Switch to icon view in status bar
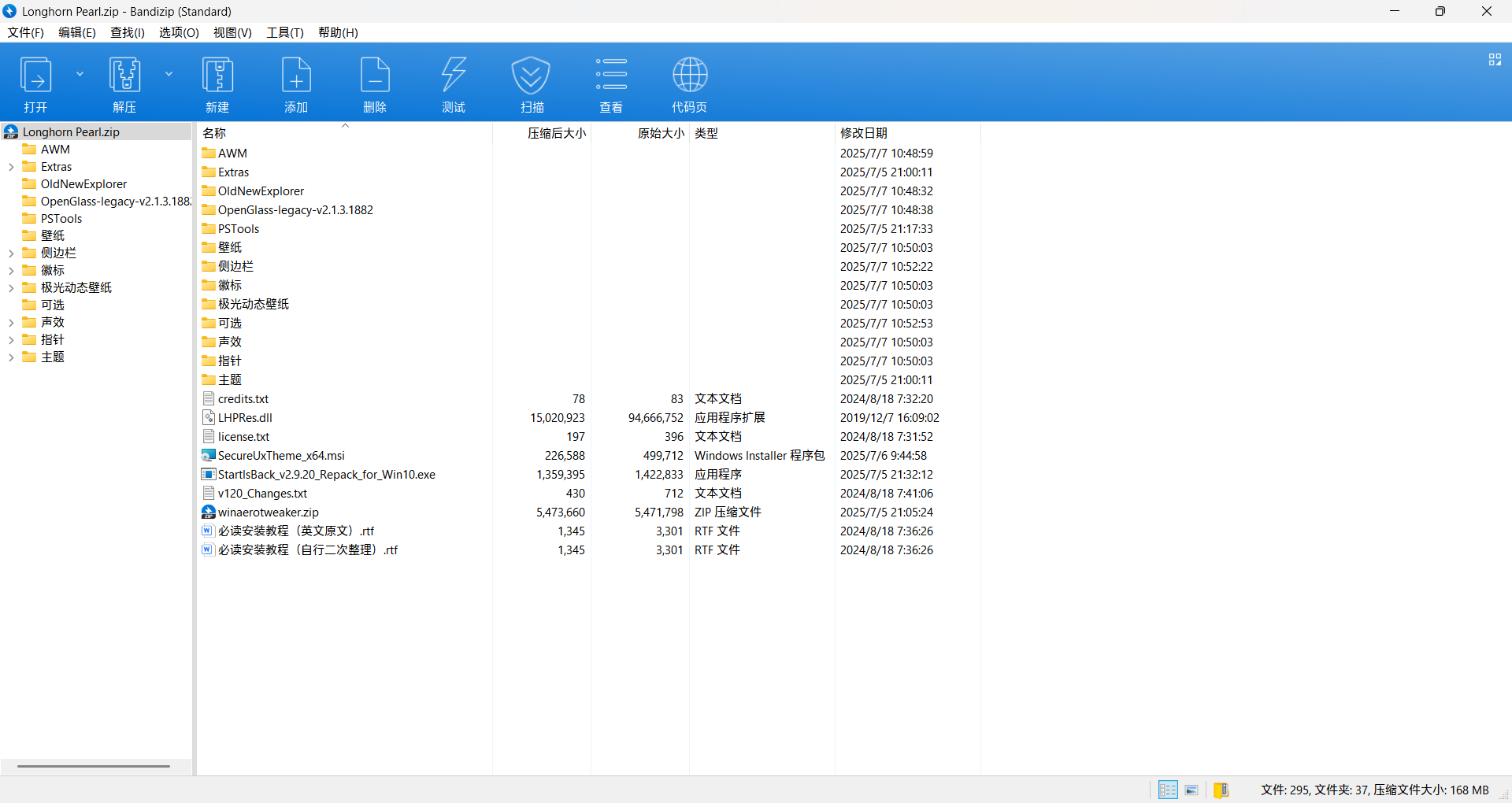Image resolution: width=1512 pixels, height=803 pixels. pyautogui.click(x=1191, y=790)
